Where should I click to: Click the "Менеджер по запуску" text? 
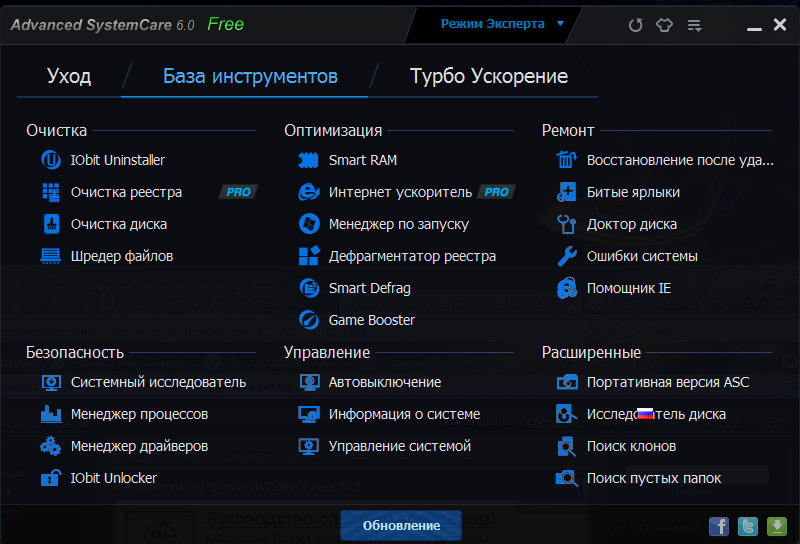(x=398, y=225)
